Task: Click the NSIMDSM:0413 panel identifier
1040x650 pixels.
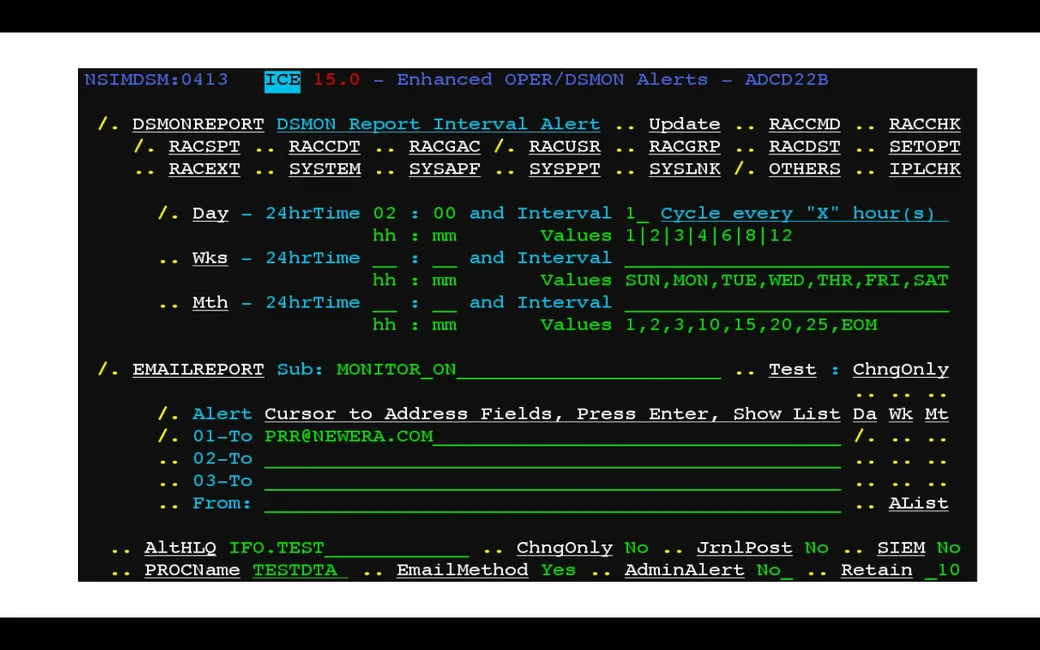Action: point(157,80)
